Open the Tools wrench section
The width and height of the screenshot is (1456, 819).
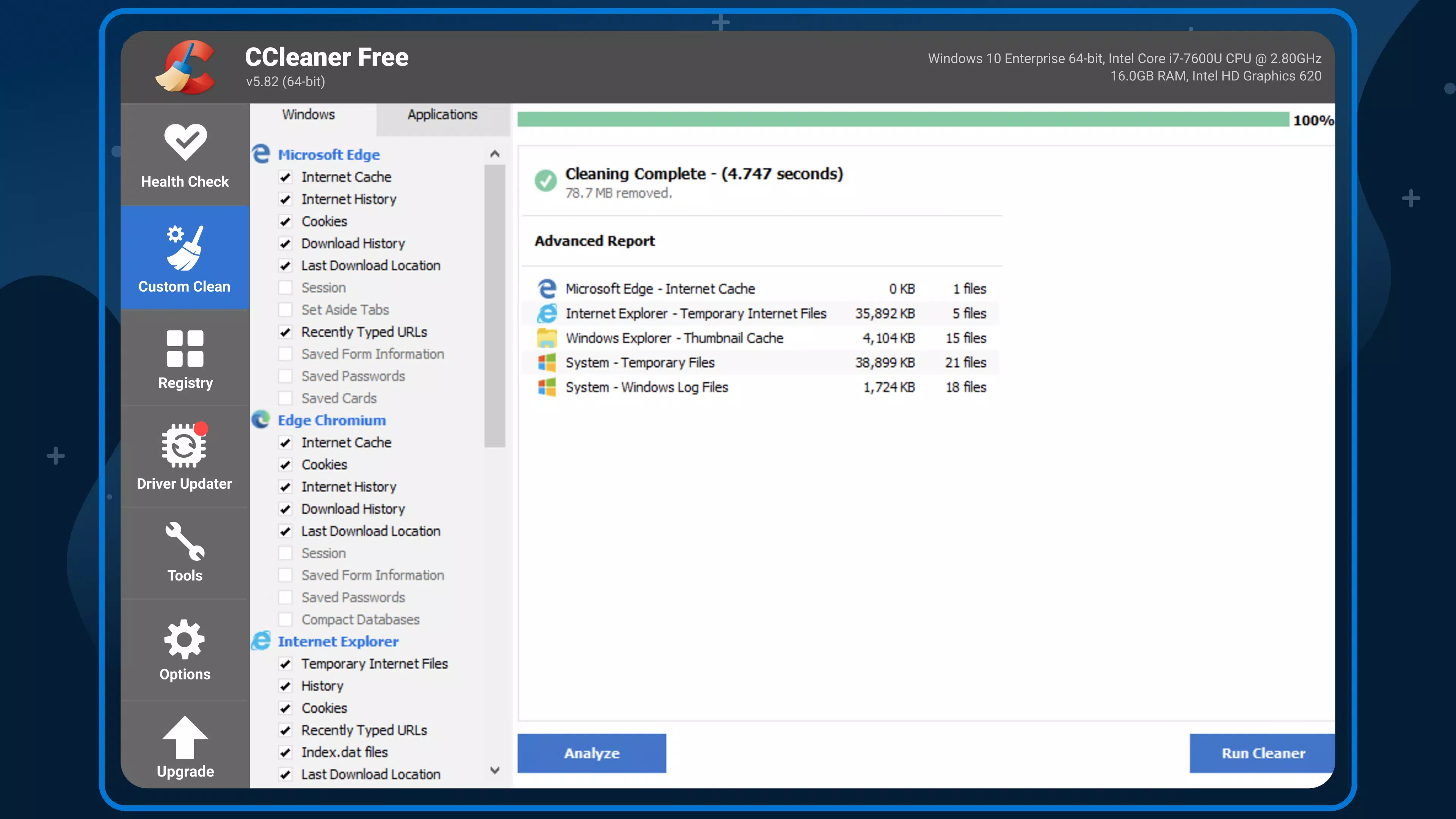(185, 552)
